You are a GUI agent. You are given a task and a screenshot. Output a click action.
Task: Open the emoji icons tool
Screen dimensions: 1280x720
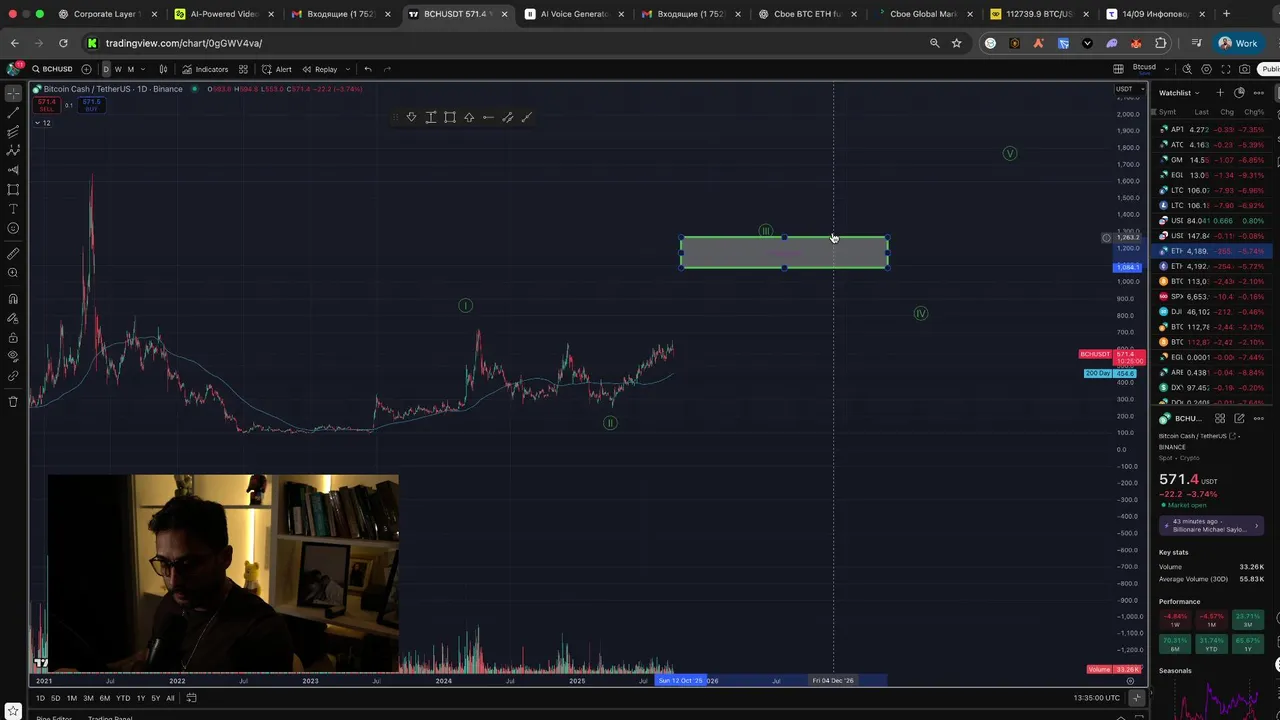click(x=13, y=228)
